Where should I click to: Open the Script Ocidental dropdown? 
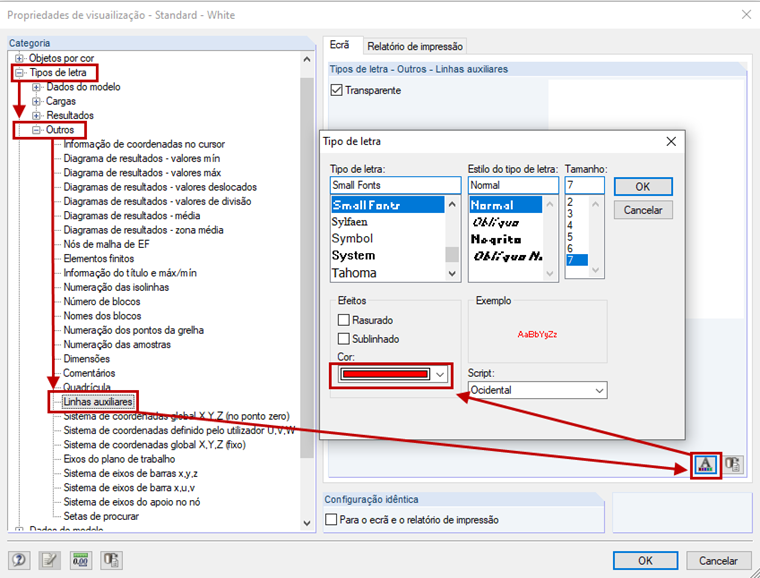[x=537, y=390]
